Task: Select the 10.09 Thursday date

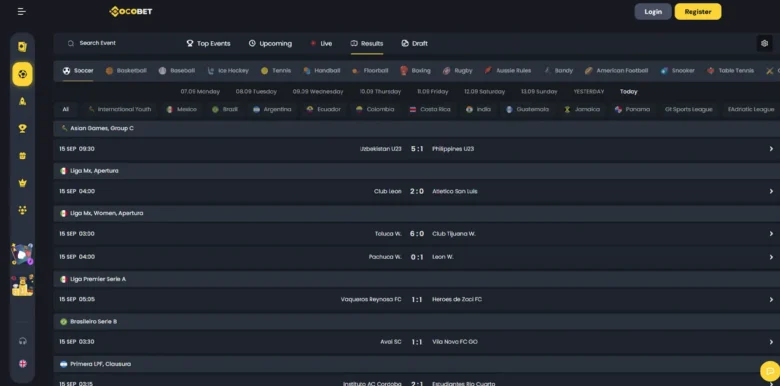Action: [381, 92]
